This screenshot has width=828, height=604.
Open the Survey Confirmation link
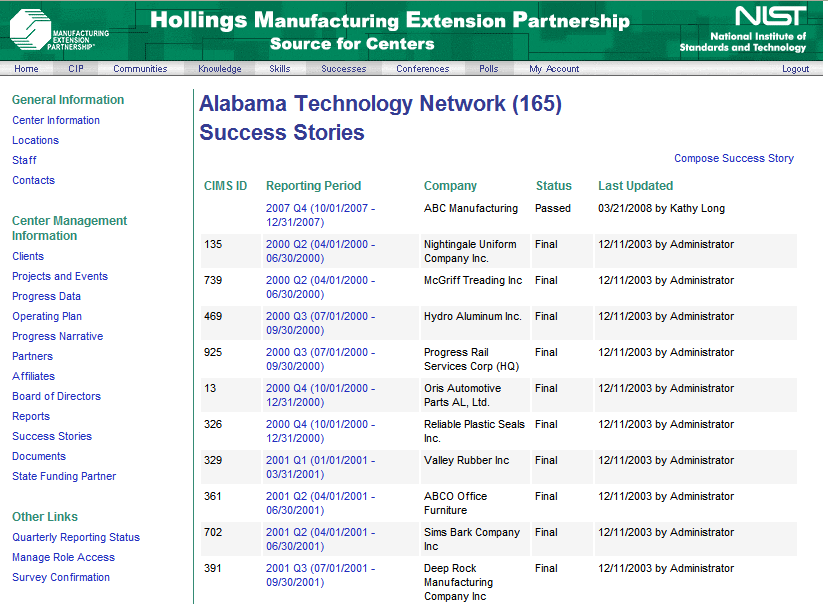(x=61, y=578)
